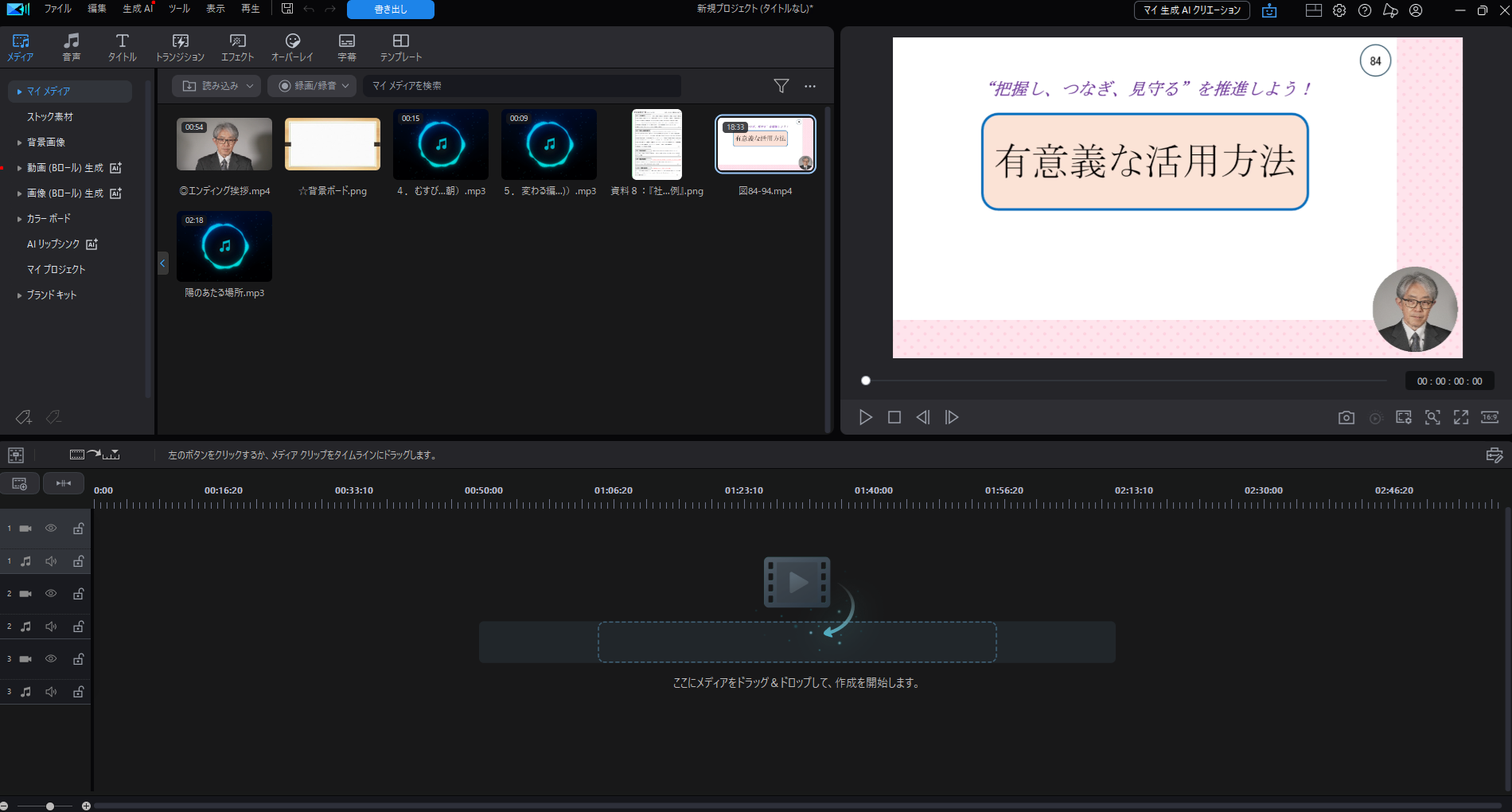The width and height of the screenshot is (1512, 812).
Task: Click the settings gear icon in title bar
Action: [x=1339, y=10]
